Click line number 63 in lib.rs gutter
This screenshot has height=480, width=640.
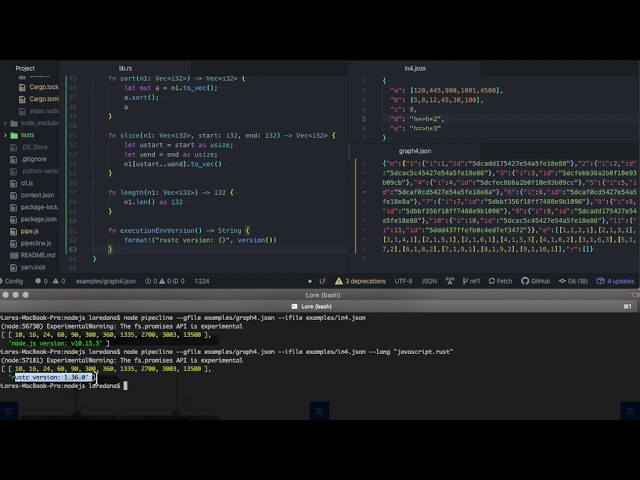73,249
